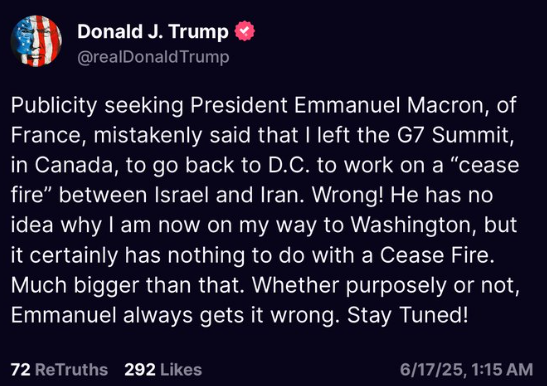Screen dimensions: 547x386
Task: Click the red verified checkmark badge
Action: click(245, 31)
